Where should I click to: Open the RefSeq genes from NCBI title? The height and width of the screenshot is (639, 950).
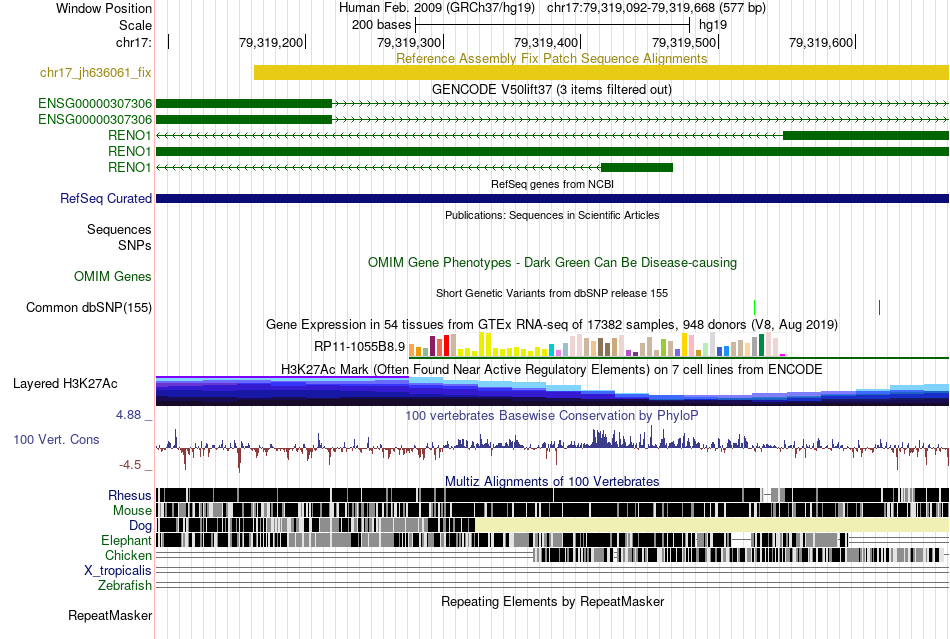(x=552, y=184)
